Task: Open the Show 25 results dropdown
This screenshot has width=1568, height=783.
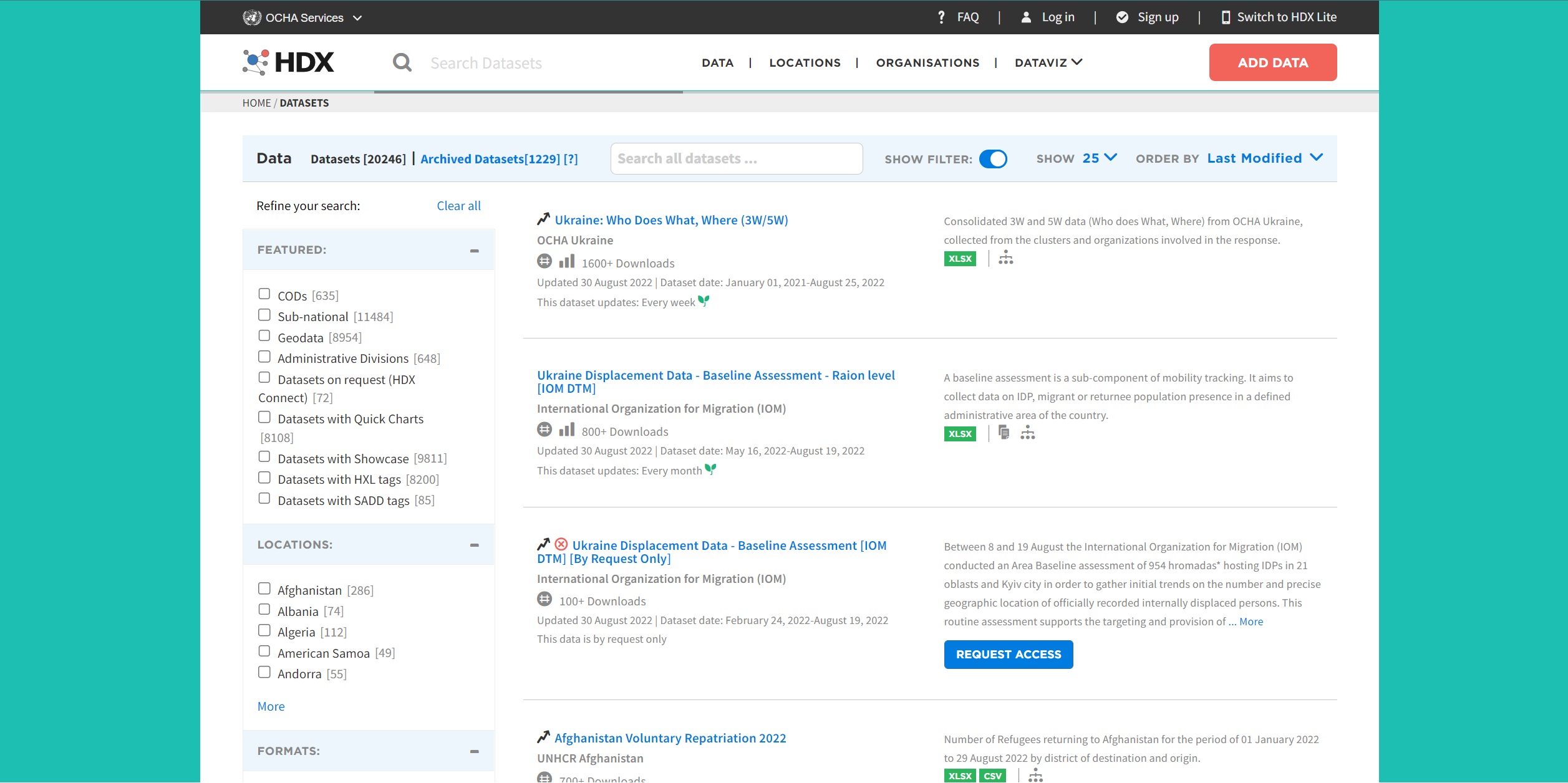Action: pos(1098,158)
